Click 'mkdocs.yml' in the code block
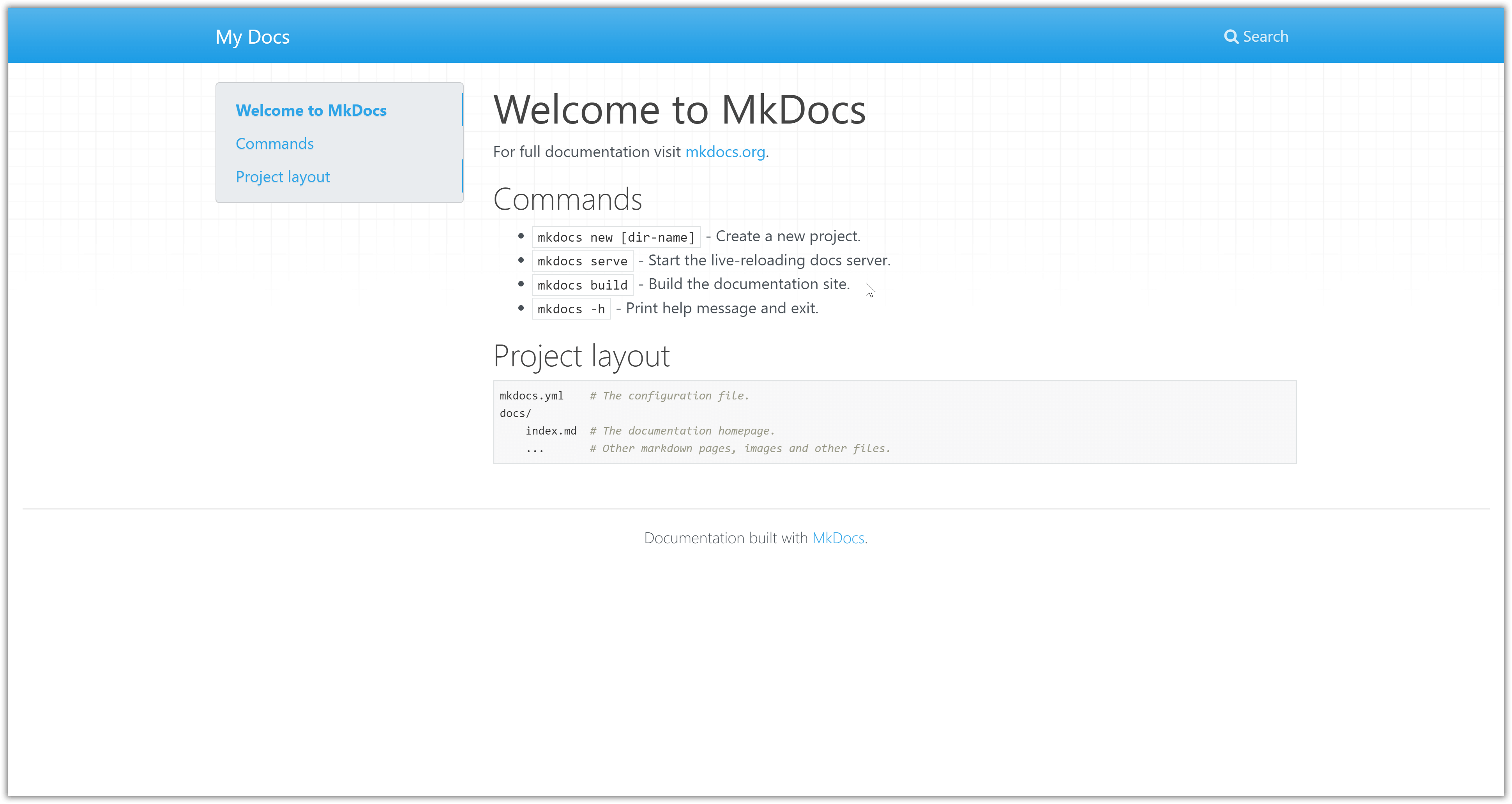The width and height of the screenshot is (1512, 804). tap(531, 396)
